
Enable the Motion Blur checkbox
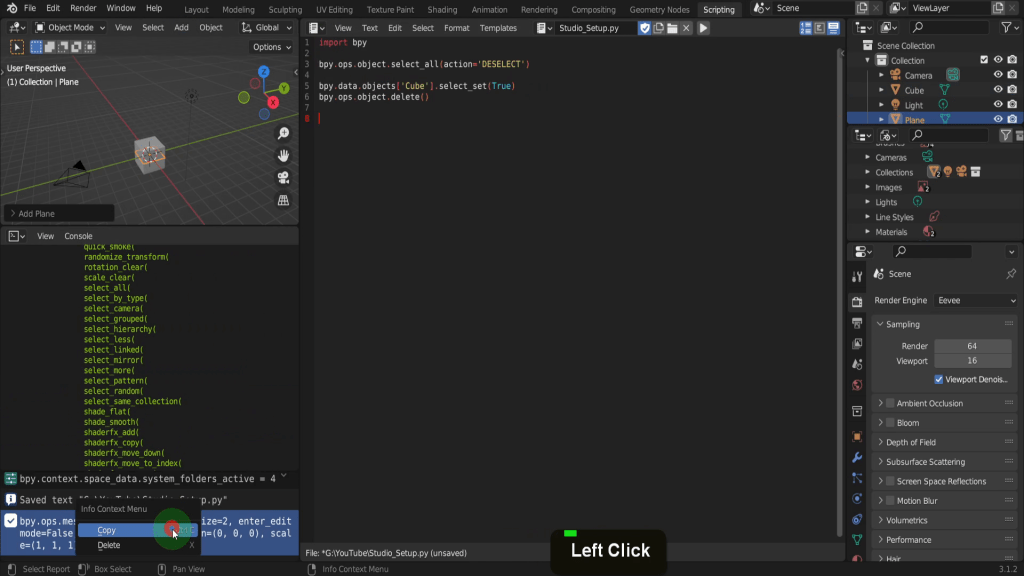pyautogui.click(x=890, y=501)
